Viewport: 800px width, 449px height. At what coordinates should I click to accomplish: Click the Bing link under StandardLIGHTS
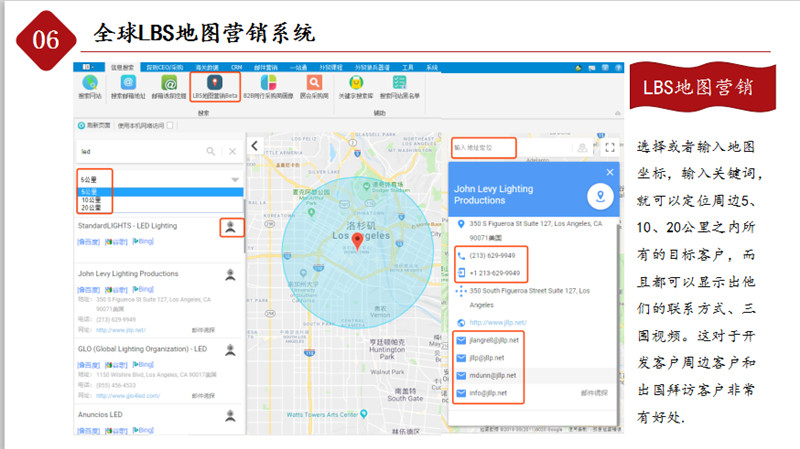pos(143,241)
